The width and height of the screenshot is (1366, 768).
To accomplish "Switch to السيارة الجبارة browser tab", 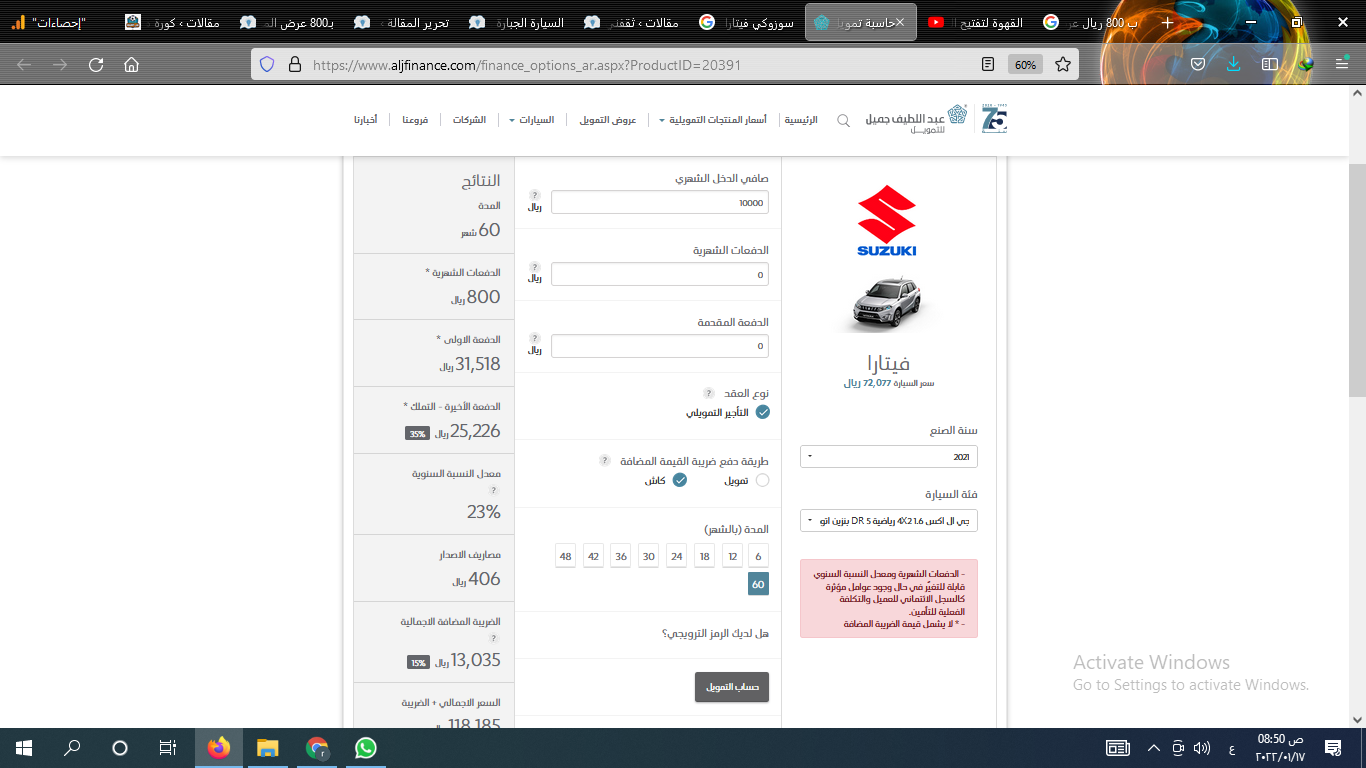I will [518, 22].
